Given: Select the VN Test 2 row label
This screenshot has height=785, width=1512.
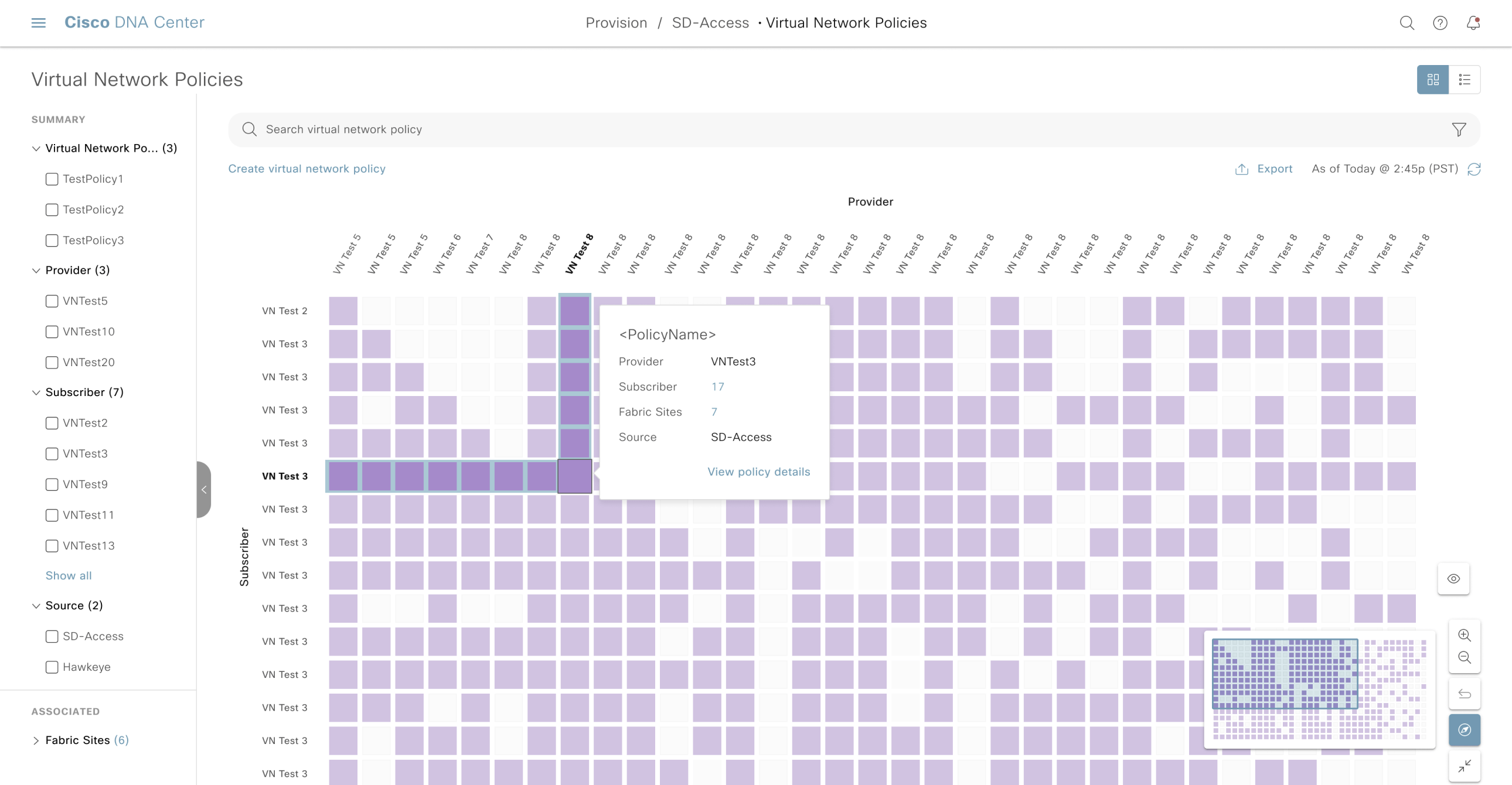Looking at the screenshot, I should tap(285, 311).
